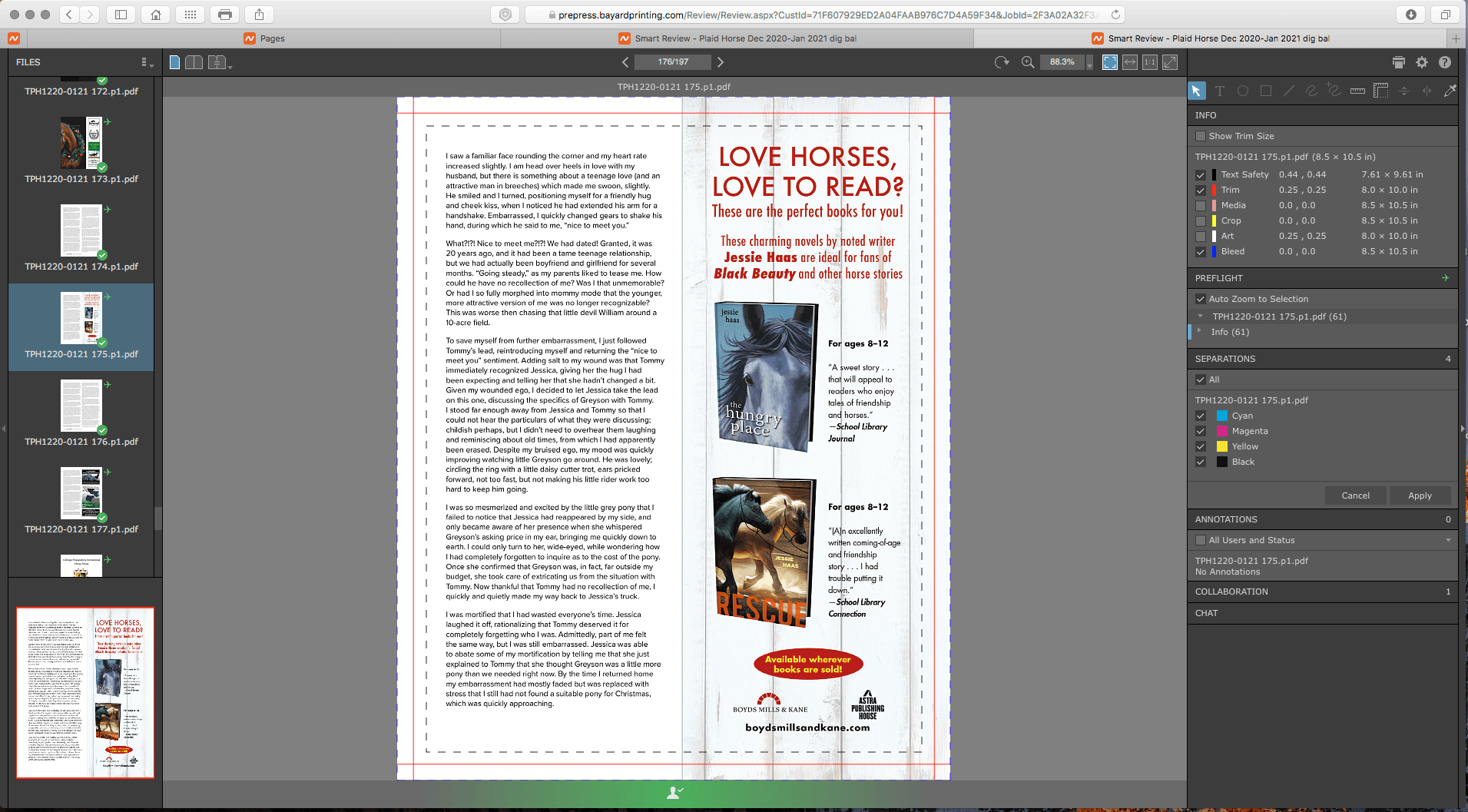Select the eyedropper densitometer tool
The height and width of the screenshot is (812, 1468).
[1451, 91]
